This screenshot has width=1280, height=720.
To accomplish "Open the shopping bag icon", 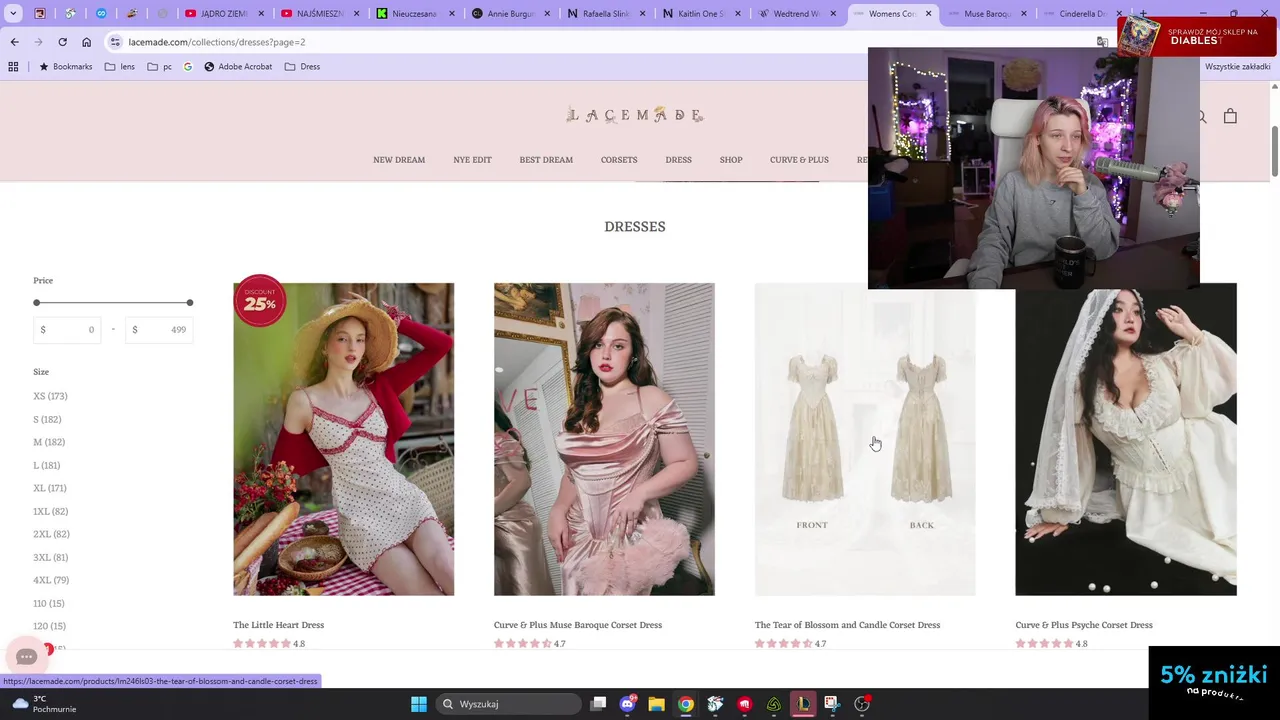I will click(1230, 116).
